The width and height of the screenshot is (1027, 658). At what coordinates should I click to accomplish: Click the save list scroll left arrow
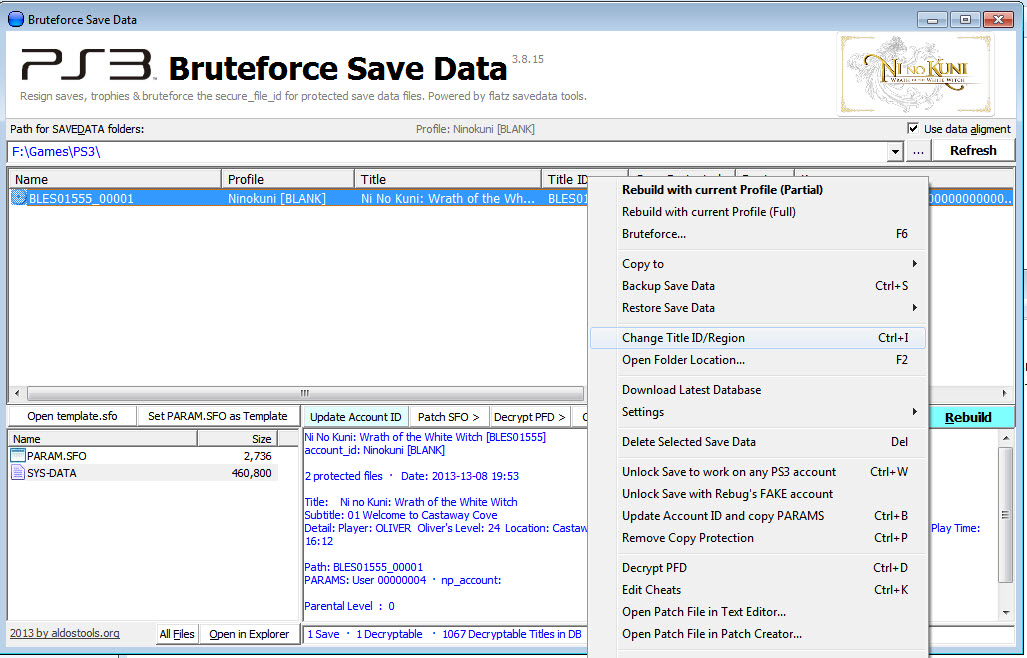[17, 393]
